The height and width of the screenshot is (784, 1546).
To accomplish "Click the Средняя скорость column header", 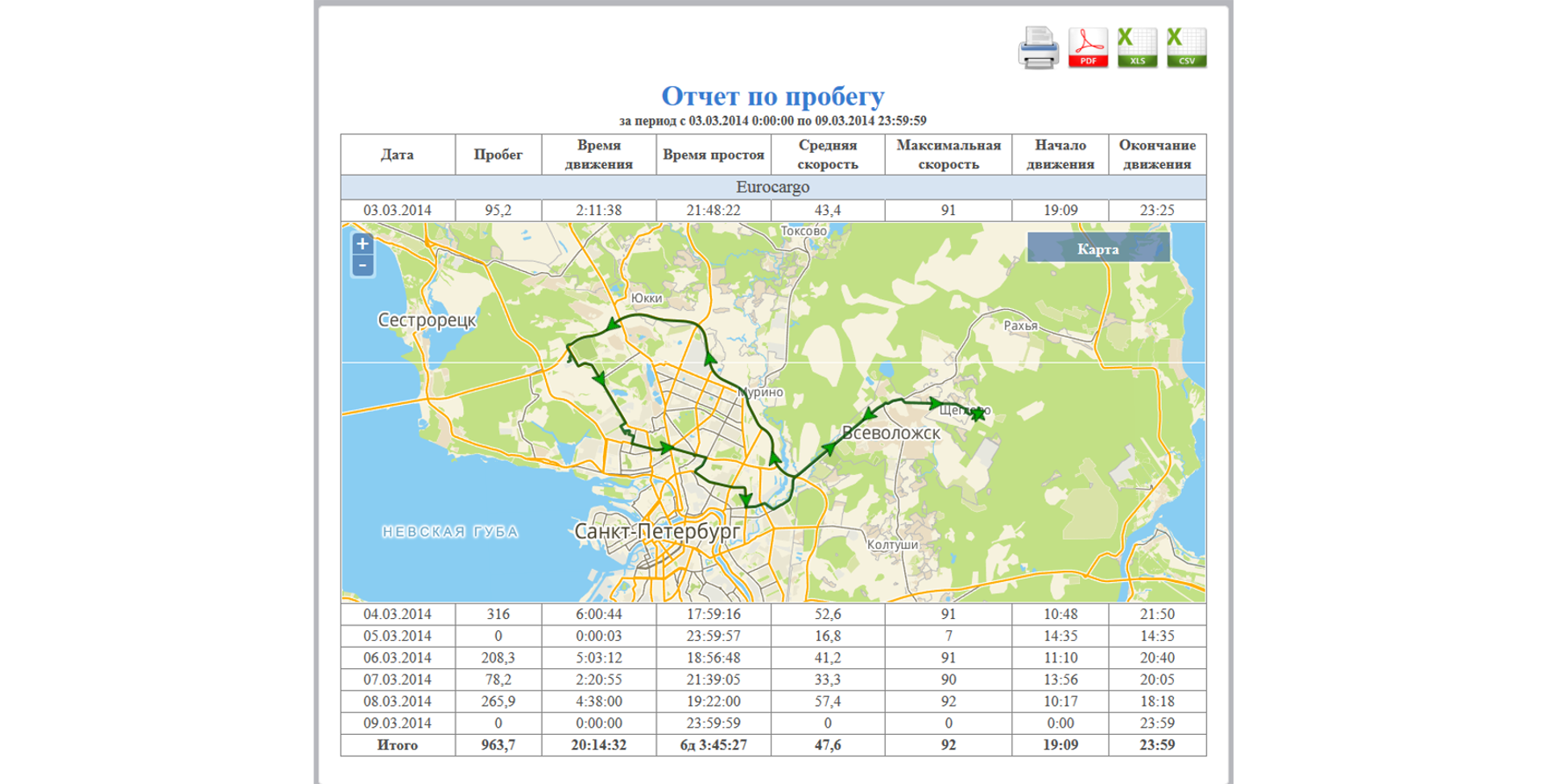I will [827, 155].
